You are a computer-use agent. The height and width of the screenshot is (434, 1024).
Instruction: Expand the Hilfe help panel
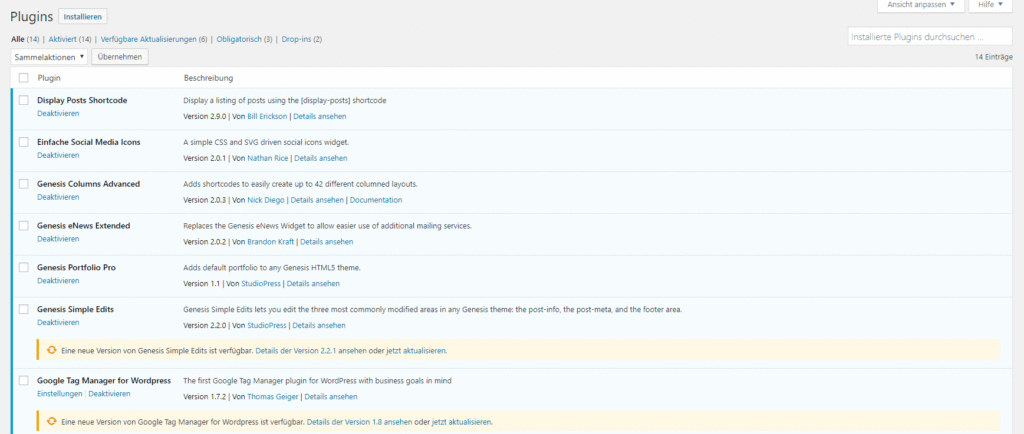(992, 6)
